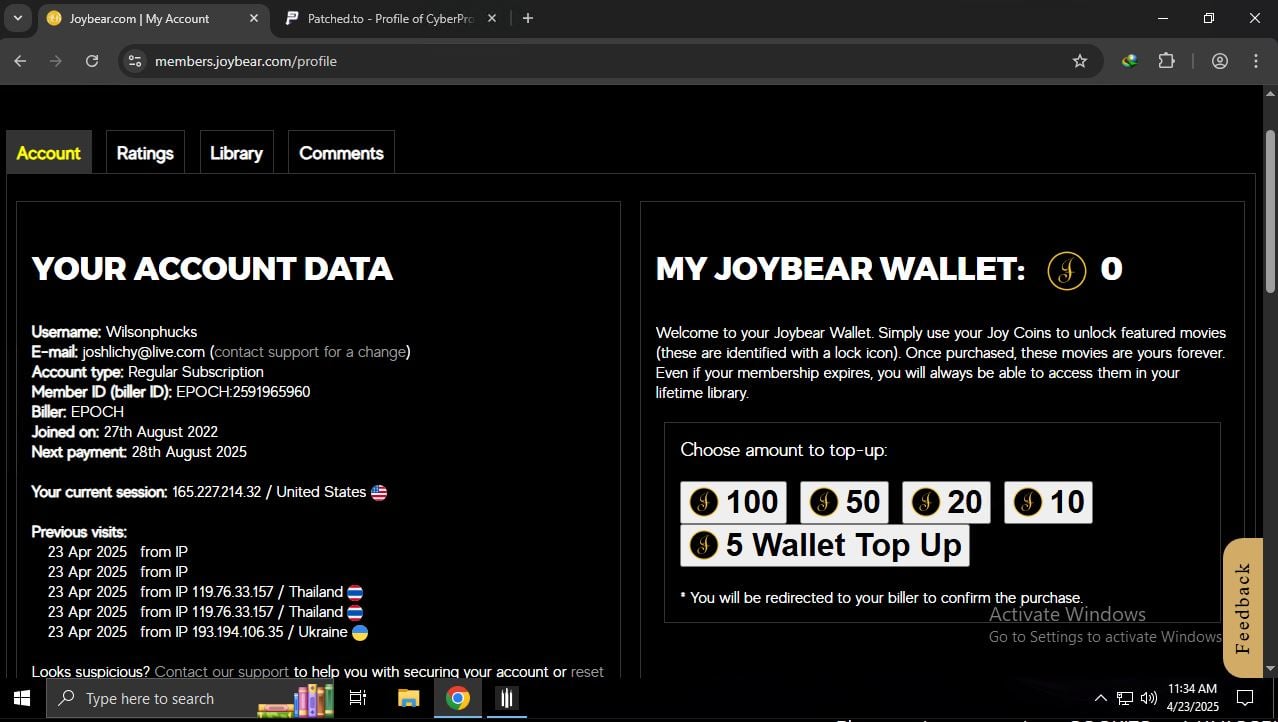
Task: Open the Feedback side tab
Action: click(1243, 608)
